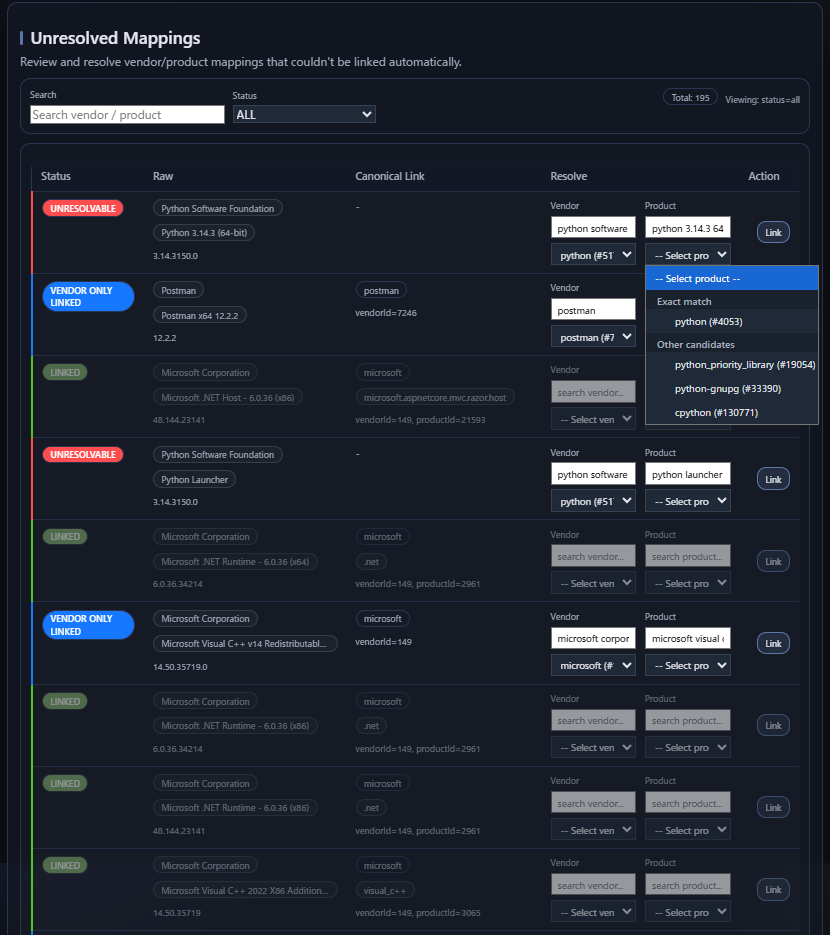Click the product field containing "python launcher"
Screen dimensions: 830x935
tap(687, 473)
